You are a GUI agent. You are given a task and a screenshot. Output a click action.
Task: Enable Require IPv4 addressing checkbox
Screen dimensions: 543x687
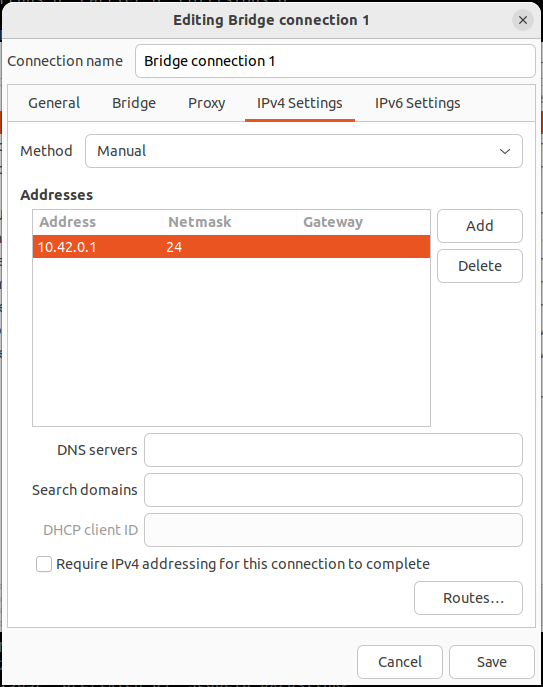click(44, 564)
